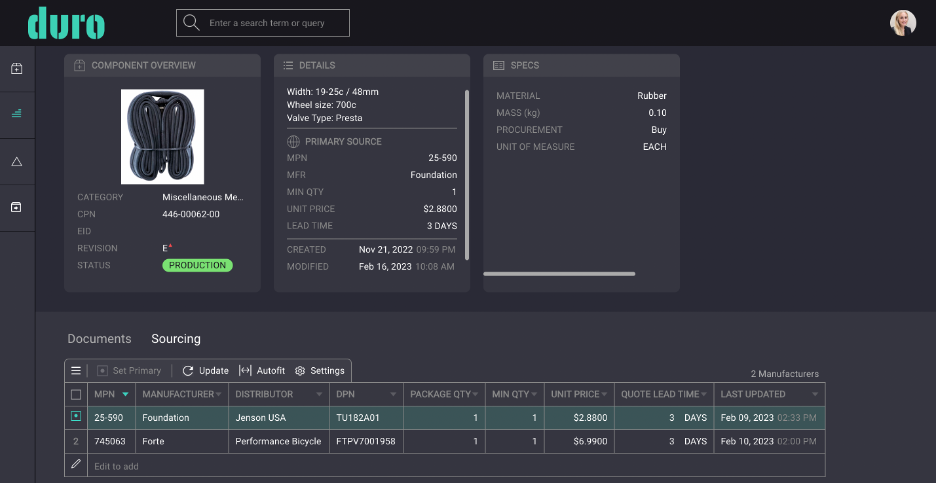Click the Forte manufacturer cell
The height and width of the screenshot is (484, 936).
coord(181,442)
